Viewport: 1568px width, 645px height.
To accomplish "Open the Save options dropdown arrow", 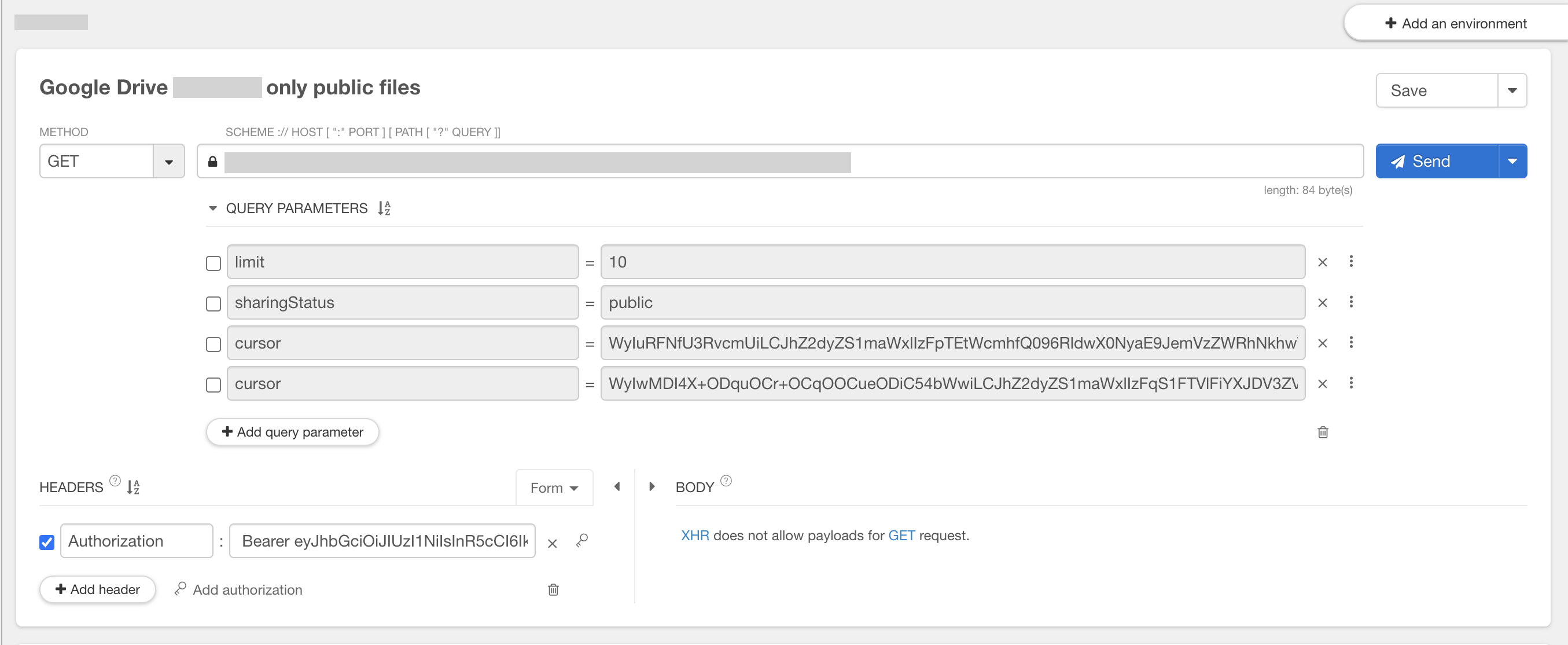I will click(x=1512, y=91).
